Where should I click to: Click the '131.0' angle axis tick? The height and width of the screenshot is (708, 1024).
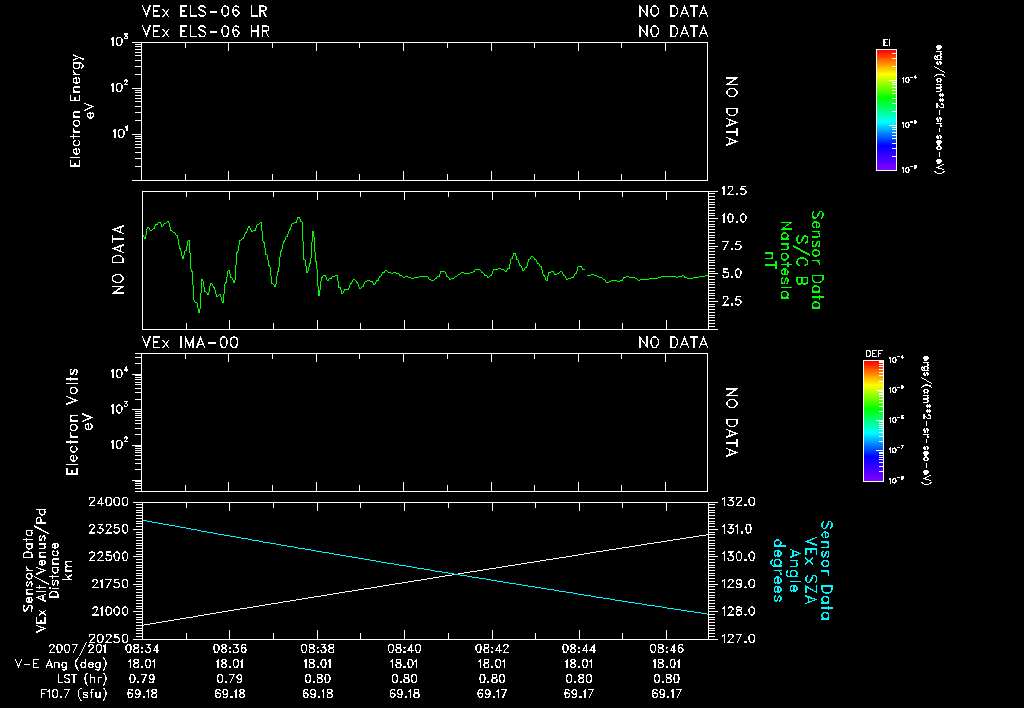point(739,530)
